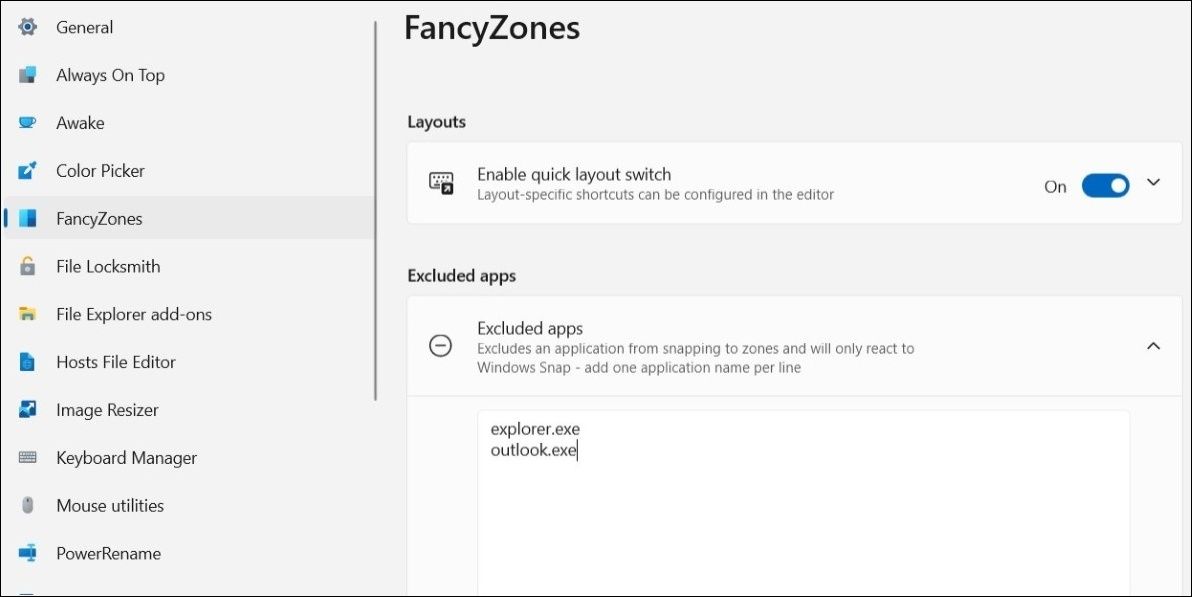This screenshot has height=597, width=1192.
Task: Toggle the On switch in Layouts section
Action: point(1104,185)
